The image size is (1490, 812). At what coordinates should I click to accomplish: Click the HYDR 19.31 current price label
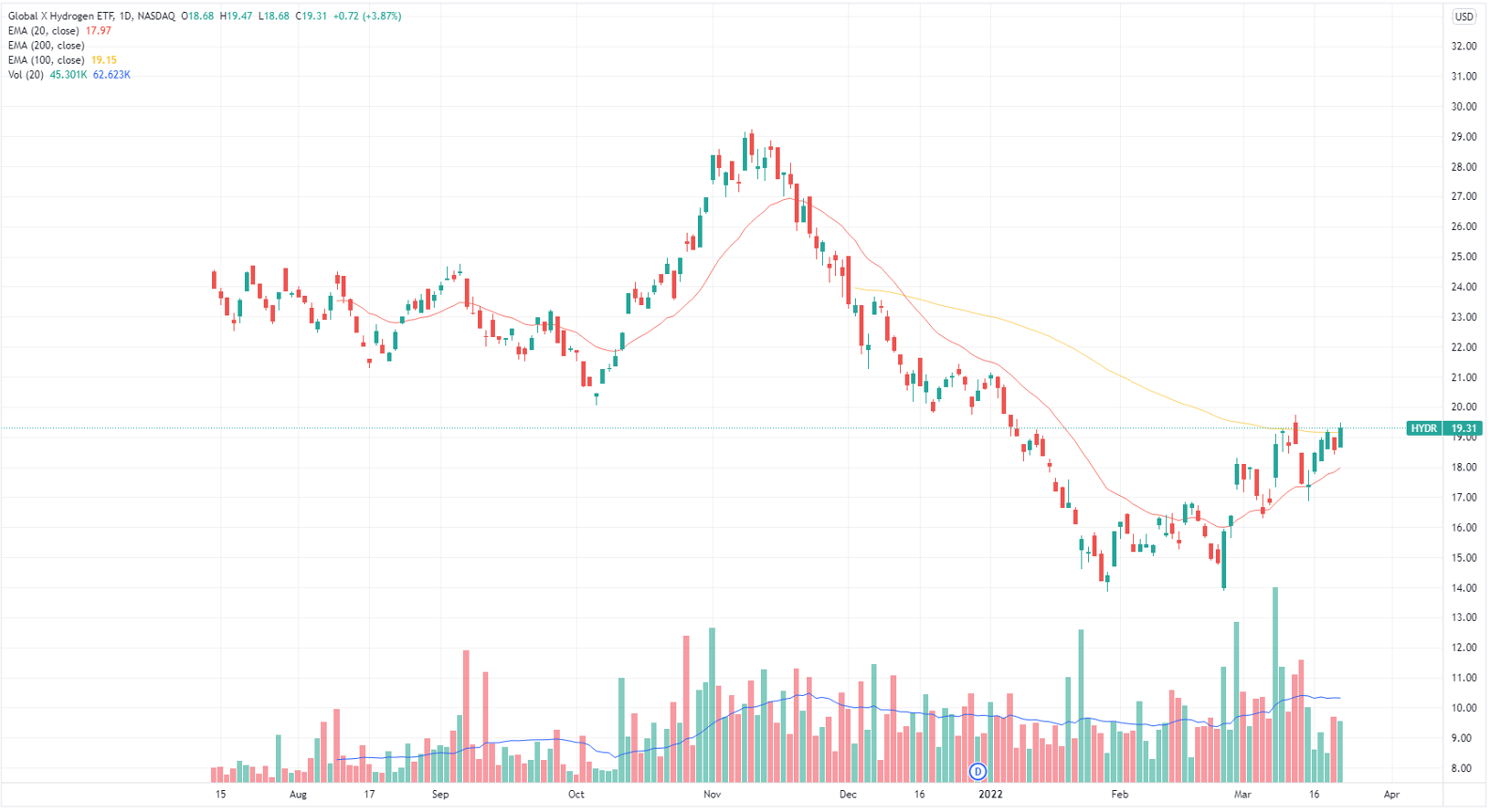coord(1443,428)
